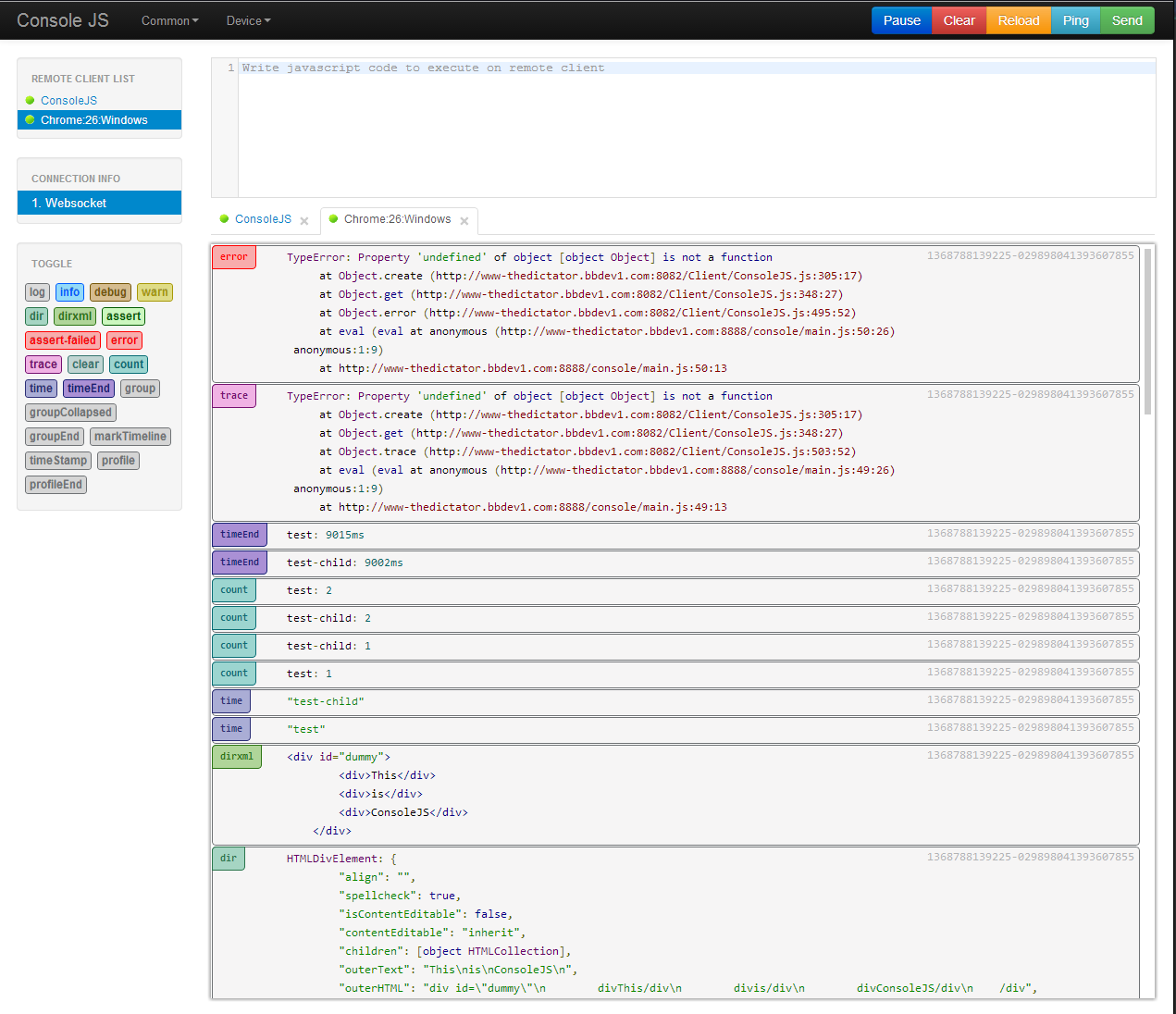Switch to the Chrome:26:Windows output tab
Viewport: 1176px width, 1014px height.
(398, 219)
